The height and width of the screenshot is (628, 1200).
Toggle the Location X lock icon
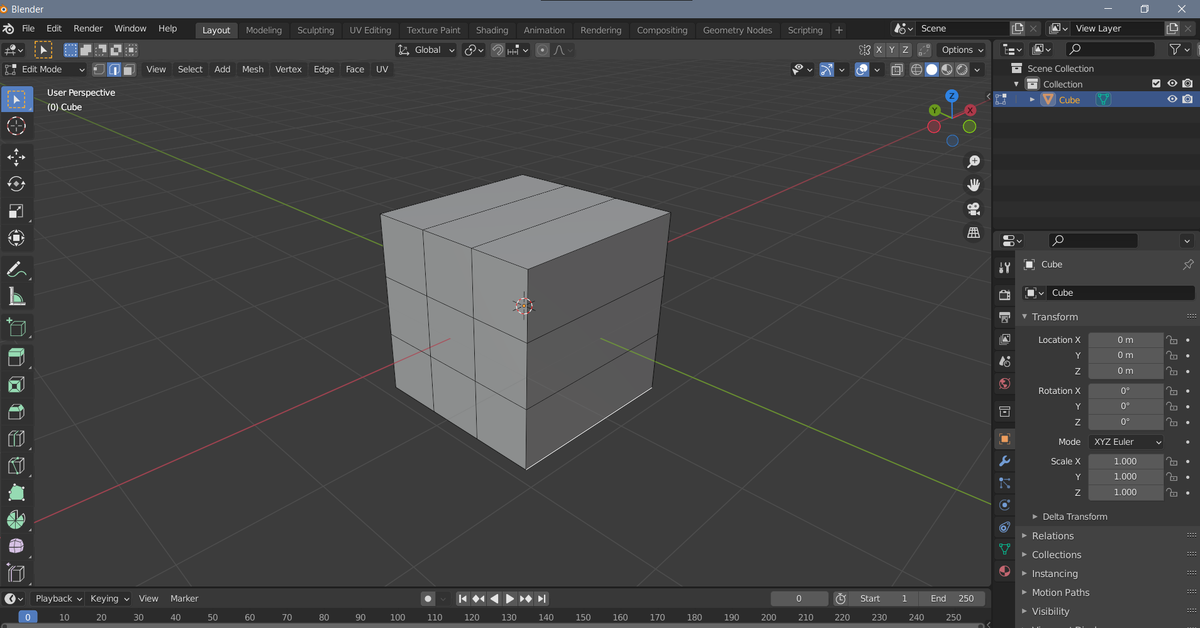click(x=1171, y=340)
